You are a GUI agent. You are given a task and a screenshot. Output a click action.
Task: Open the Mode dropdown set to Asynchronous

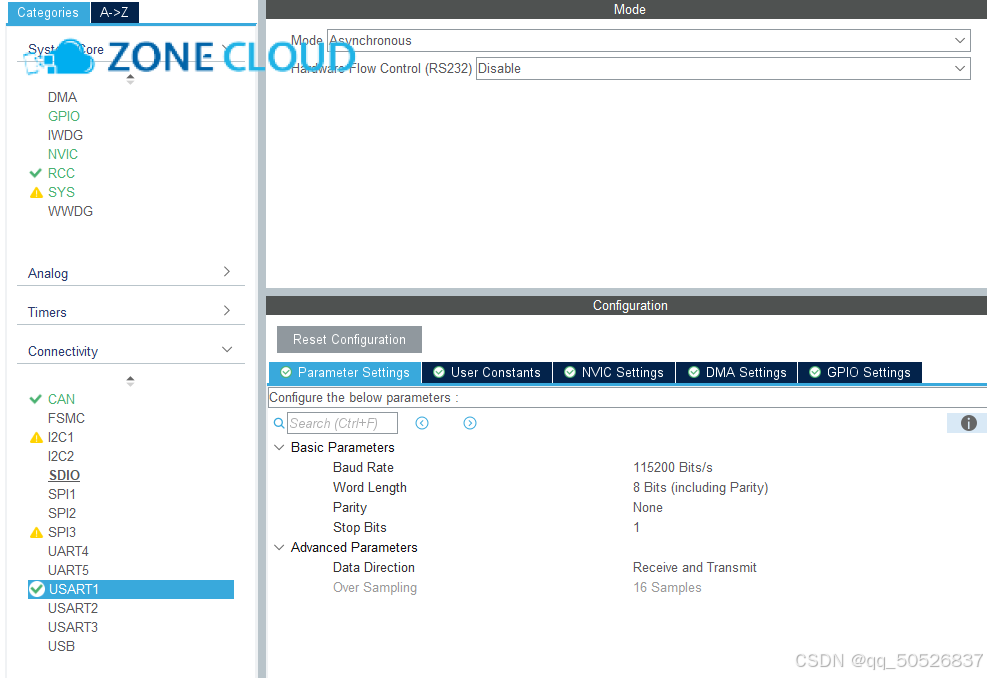tap(648, 41)
